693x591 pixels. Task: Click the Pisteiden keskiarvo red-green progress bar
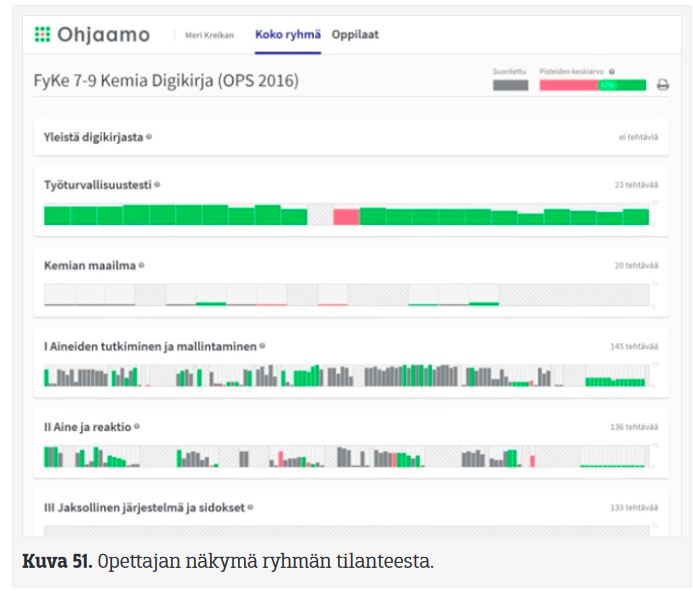(x=592, y=85)
